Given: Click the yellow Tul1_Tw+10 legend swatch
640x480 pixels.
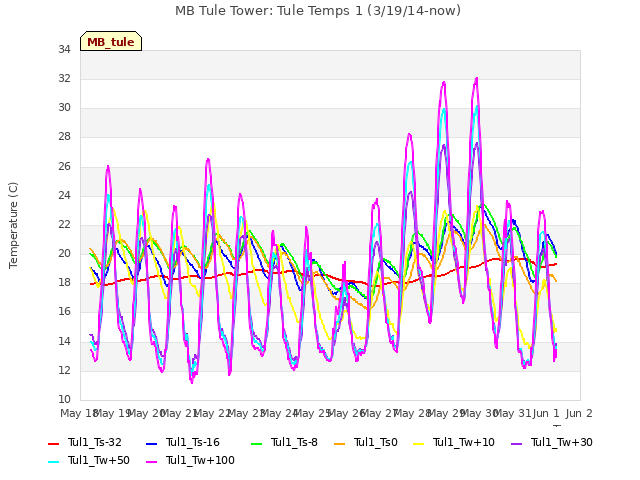Looking at the screenshot, I should pos(419,443).
